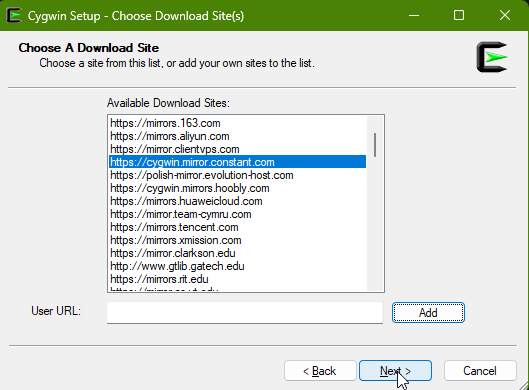The height and width of the screenshot is (390, 529).
Task: Click the download sites list scrollbar thumb
Action: coord(375,145)
